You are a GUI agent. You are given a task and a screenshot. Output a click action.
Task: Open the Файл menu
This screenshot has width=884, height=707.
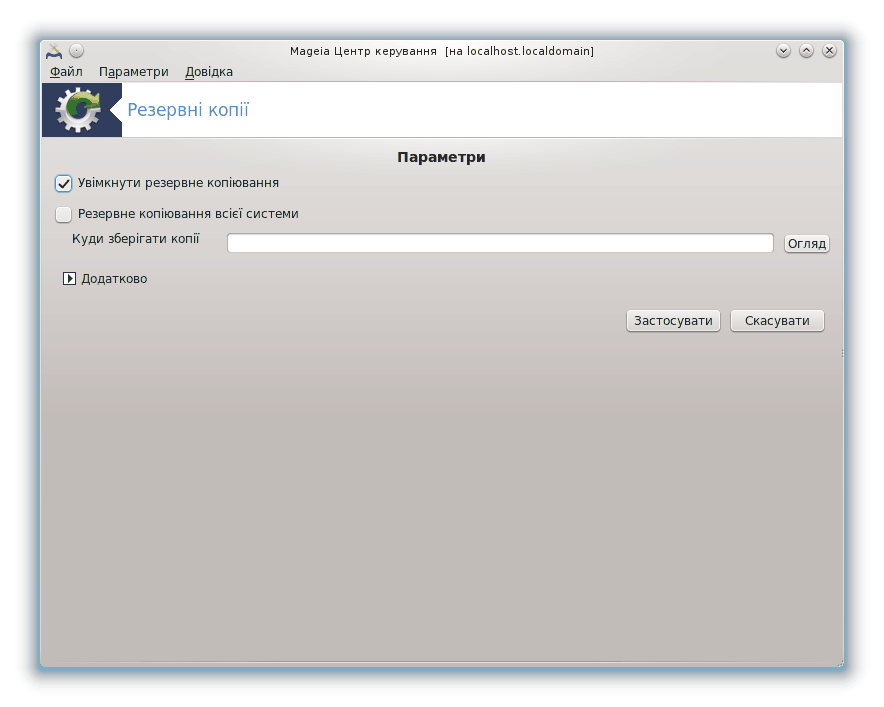pyautogui.click(x=66, y=72)
